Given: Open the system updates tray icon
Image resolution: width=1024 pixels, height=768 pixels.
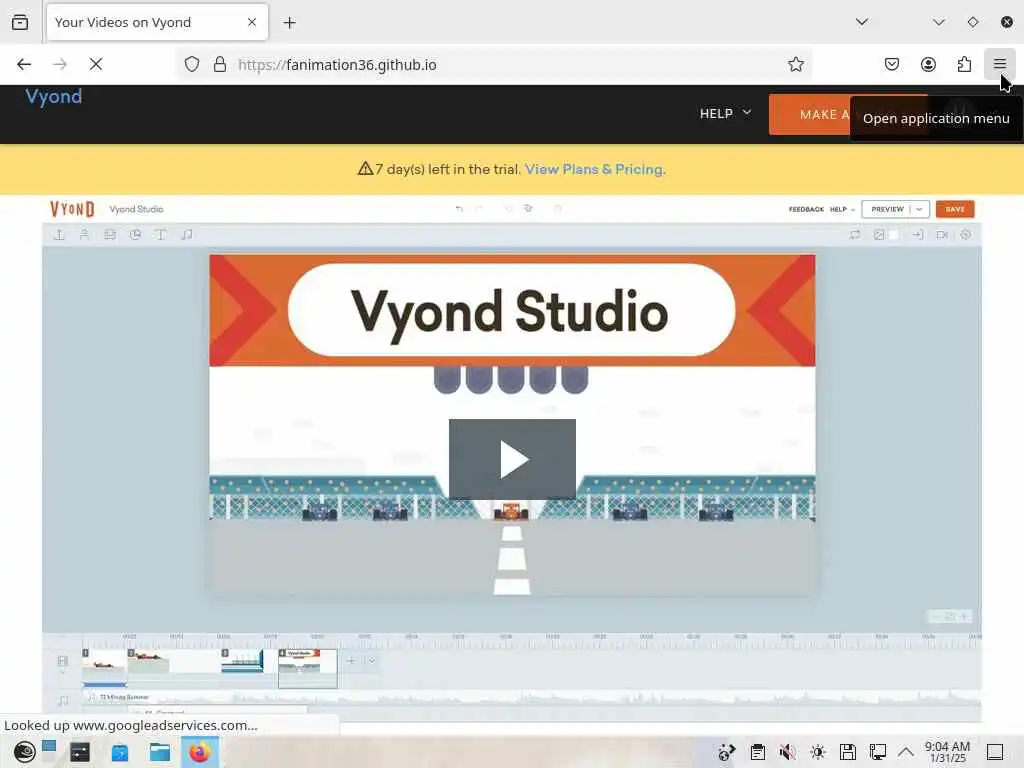Looking at the screenshot, I should pos(727,752).
